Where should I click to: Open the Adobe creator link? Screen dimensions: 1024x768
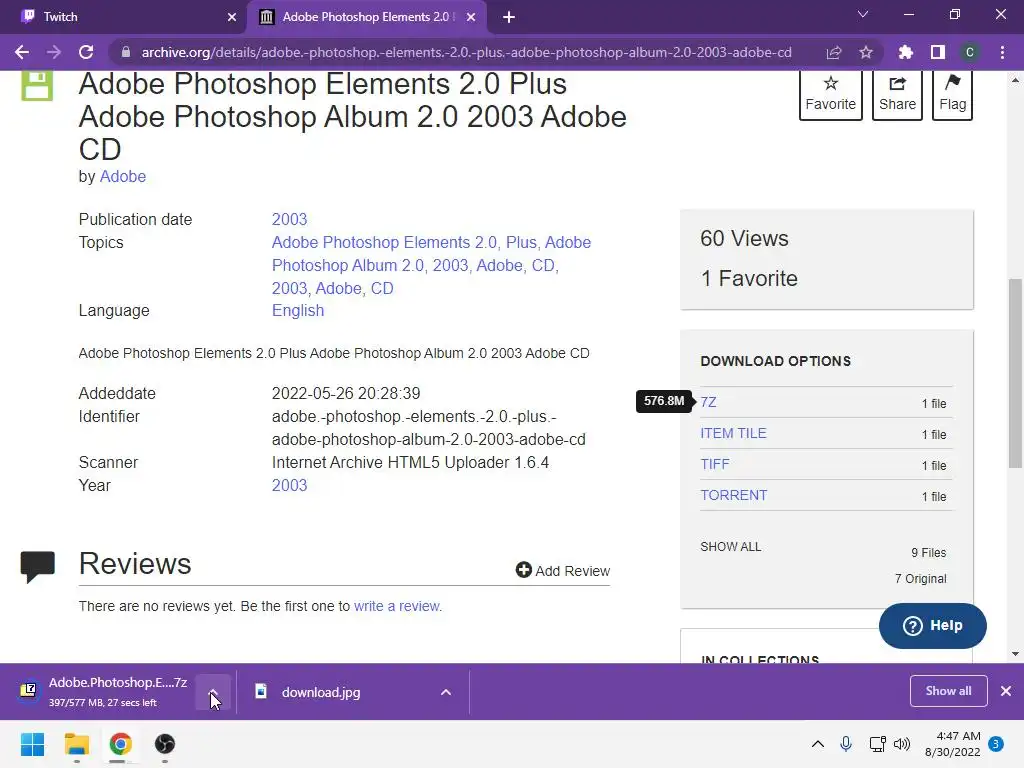pyautogui.click(x=122, y=176)
